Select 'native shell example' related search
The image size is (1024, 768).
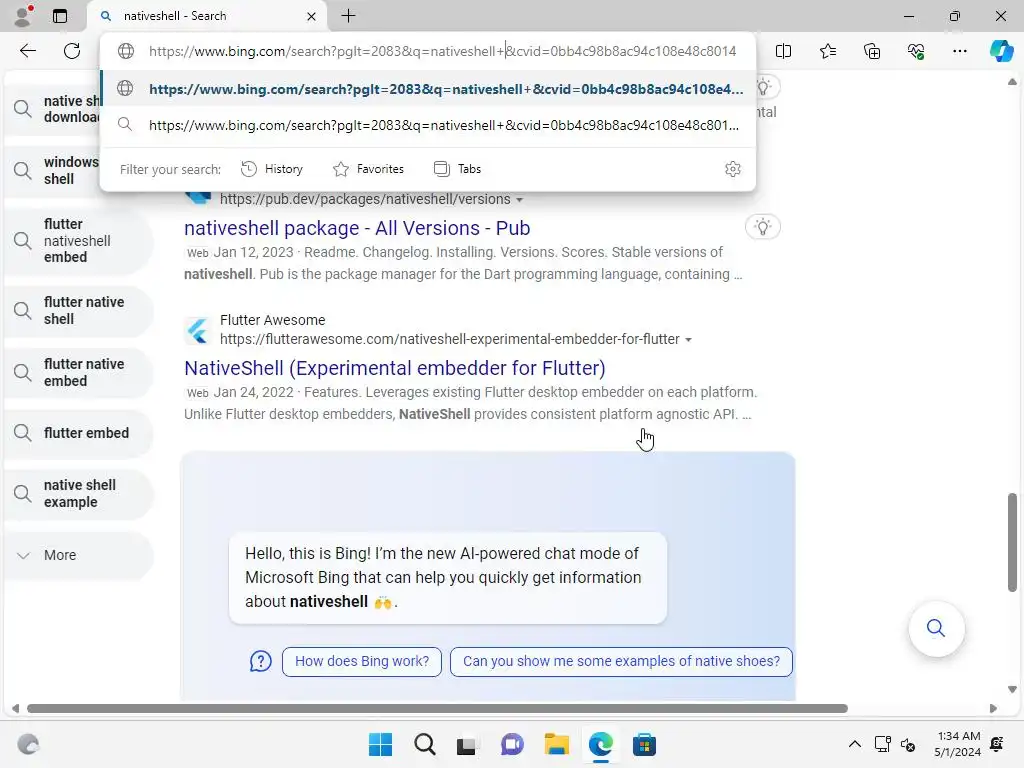click(78, 494)
